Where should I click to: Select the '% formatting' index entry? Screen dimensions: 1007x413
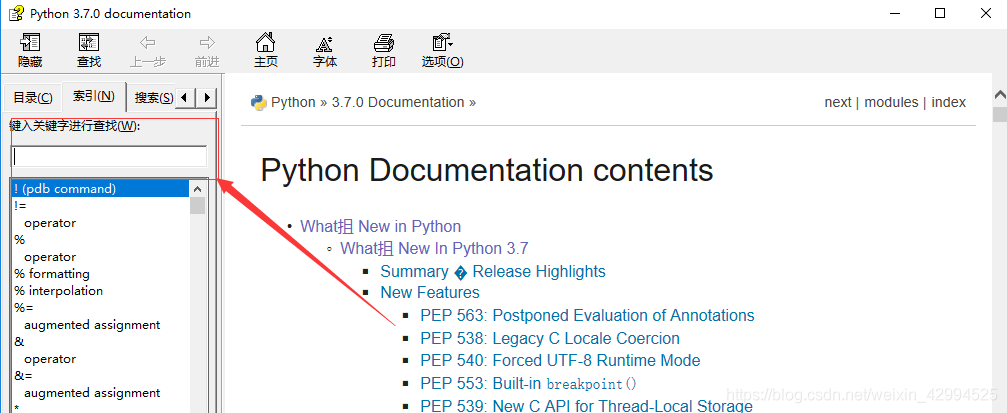pos(51,274)
